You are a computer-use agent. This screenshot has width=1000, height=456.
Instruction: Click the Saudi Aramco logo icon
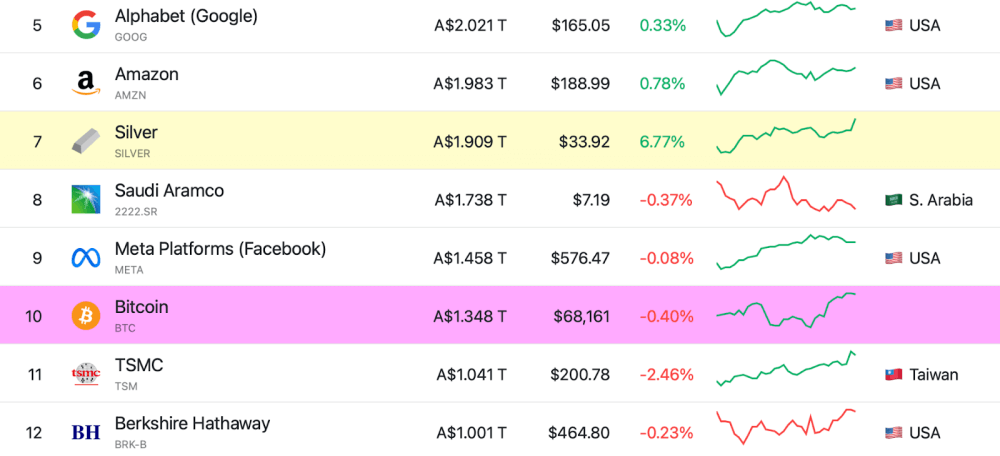point(86,199)
